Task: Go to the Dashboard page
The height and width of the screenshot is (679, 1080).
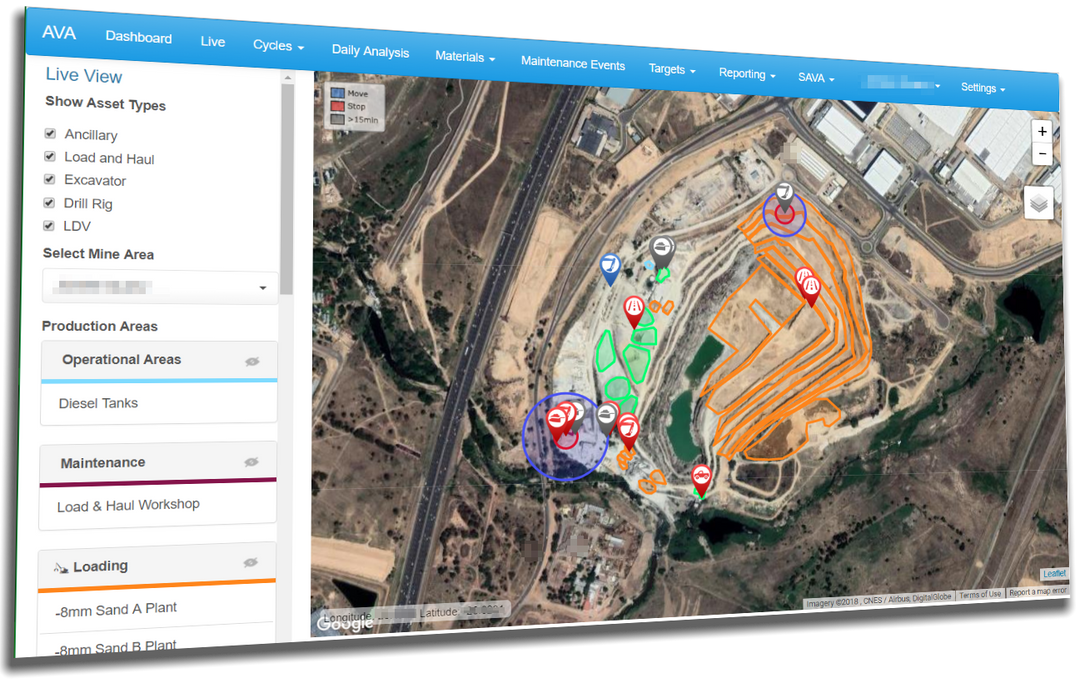Action: point(139,38)
